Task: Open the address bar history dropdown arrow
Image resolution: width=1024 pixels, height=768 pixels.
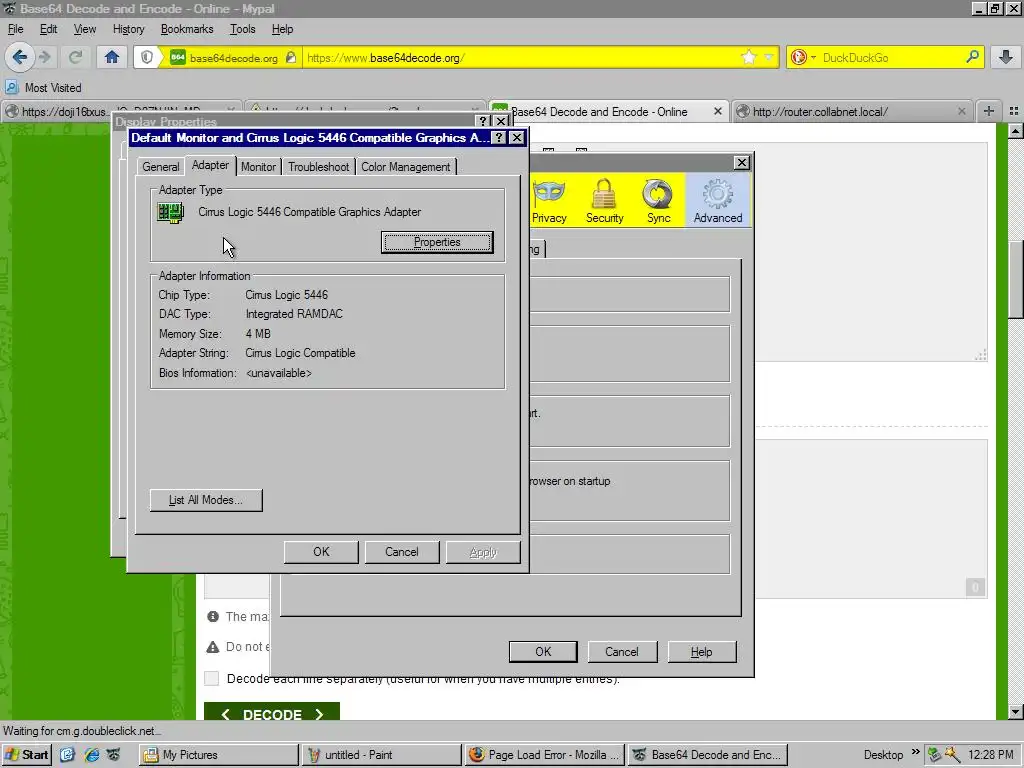Action: point(769,57)
